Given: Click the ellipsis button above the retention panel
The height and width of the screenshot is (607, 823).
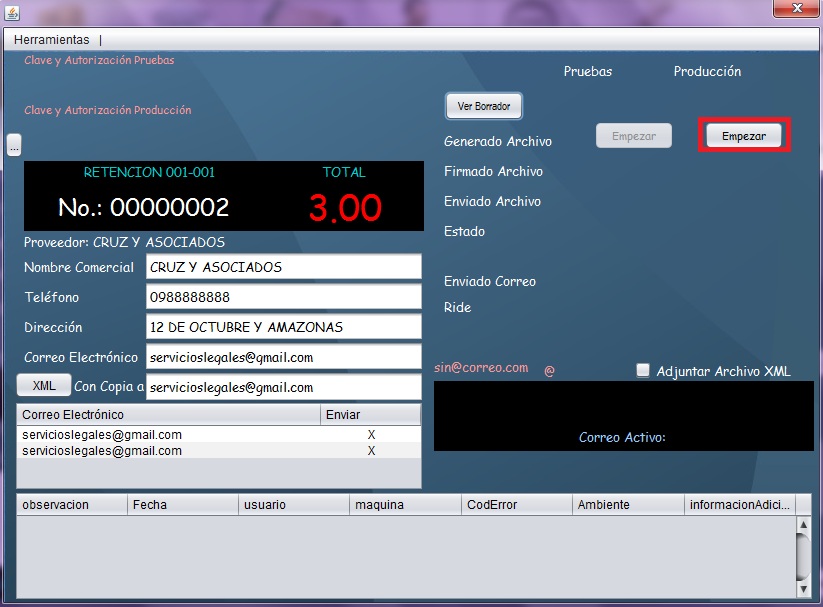Looking at the screenshot, I should tap(14, 146).
